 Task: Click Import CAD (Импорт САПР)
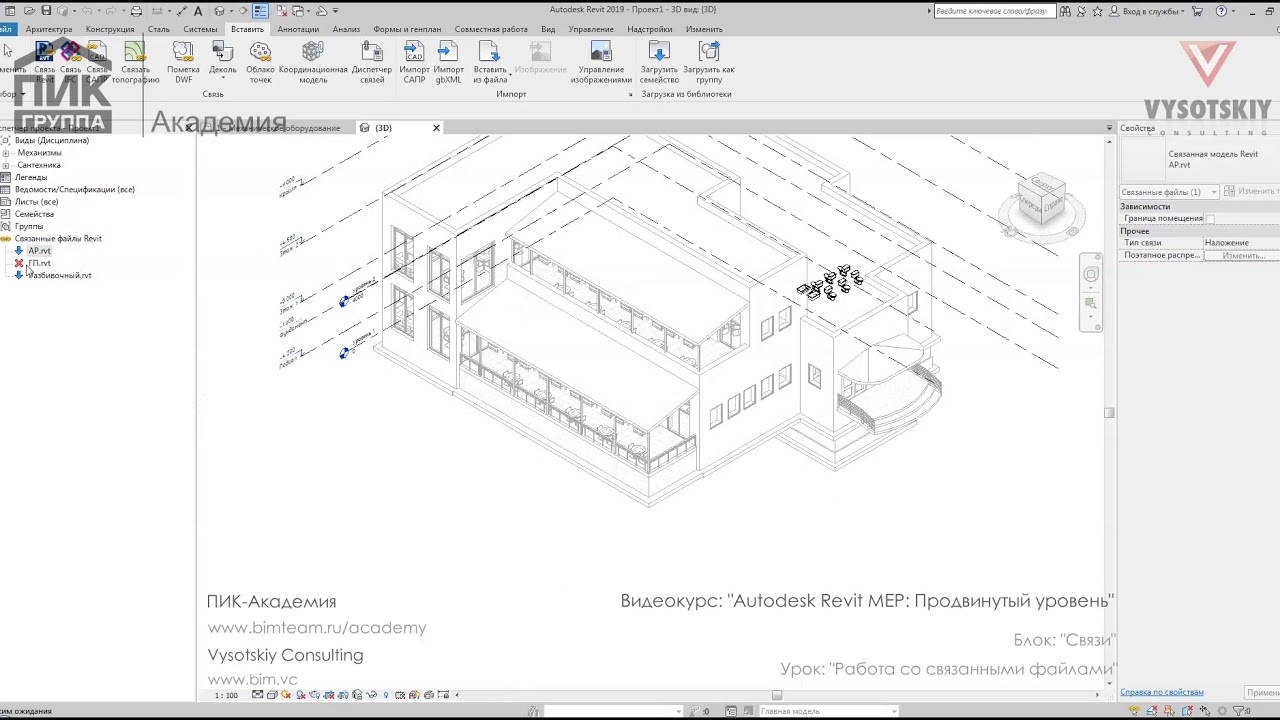(x=414, y=62)
